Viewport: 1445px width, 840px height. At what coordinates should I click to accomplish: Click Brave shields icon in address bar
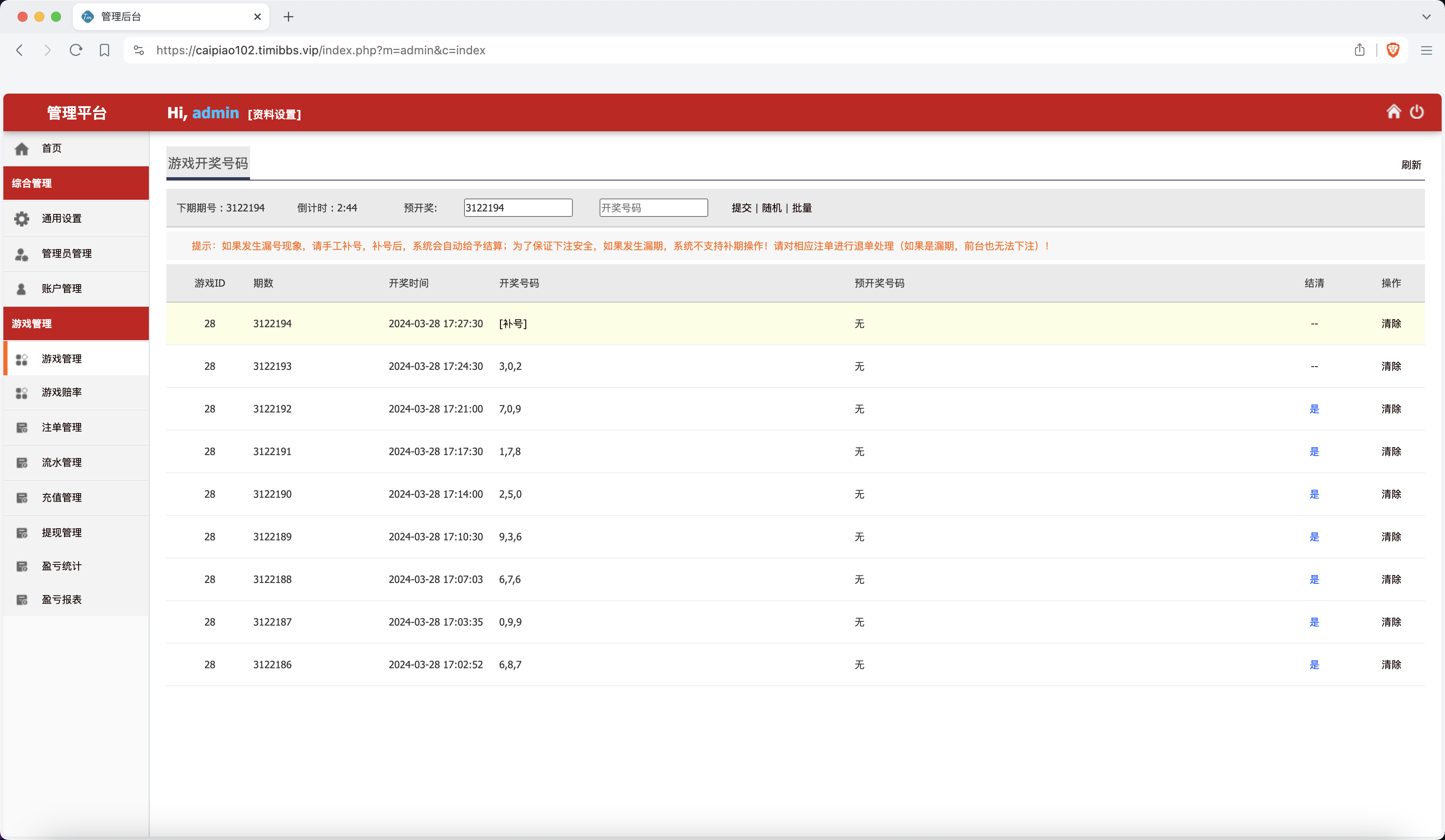pyautogui.click(x=1392, y=51)
